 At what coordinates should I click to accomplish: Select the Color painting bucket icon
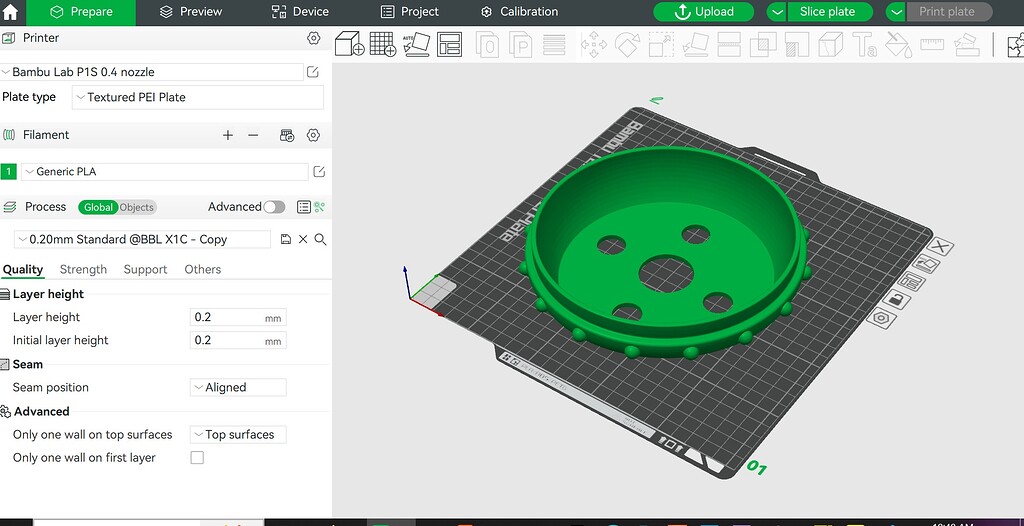pyautogui.click(x=899, y=45)
